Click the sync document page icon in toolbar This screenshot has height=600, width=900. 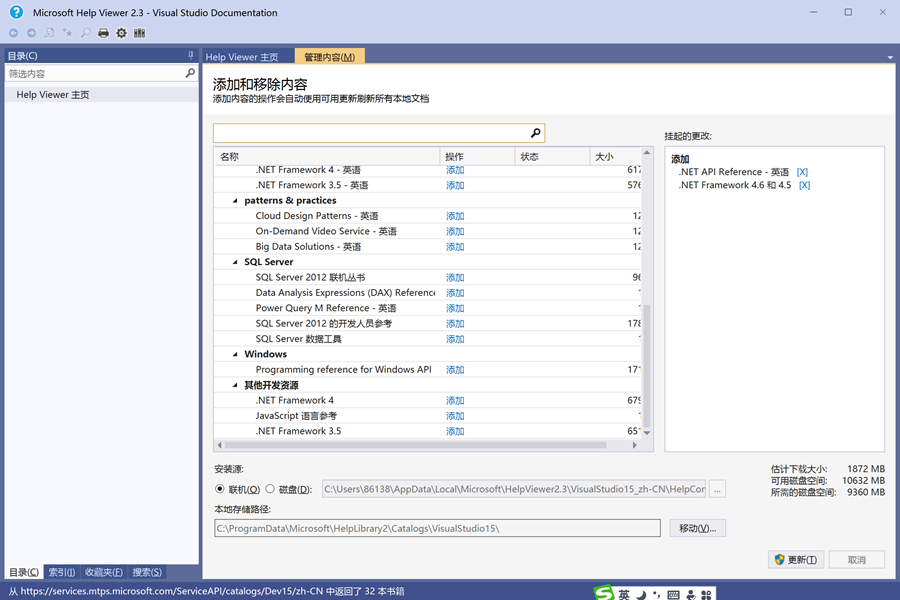tap(49, 33)
